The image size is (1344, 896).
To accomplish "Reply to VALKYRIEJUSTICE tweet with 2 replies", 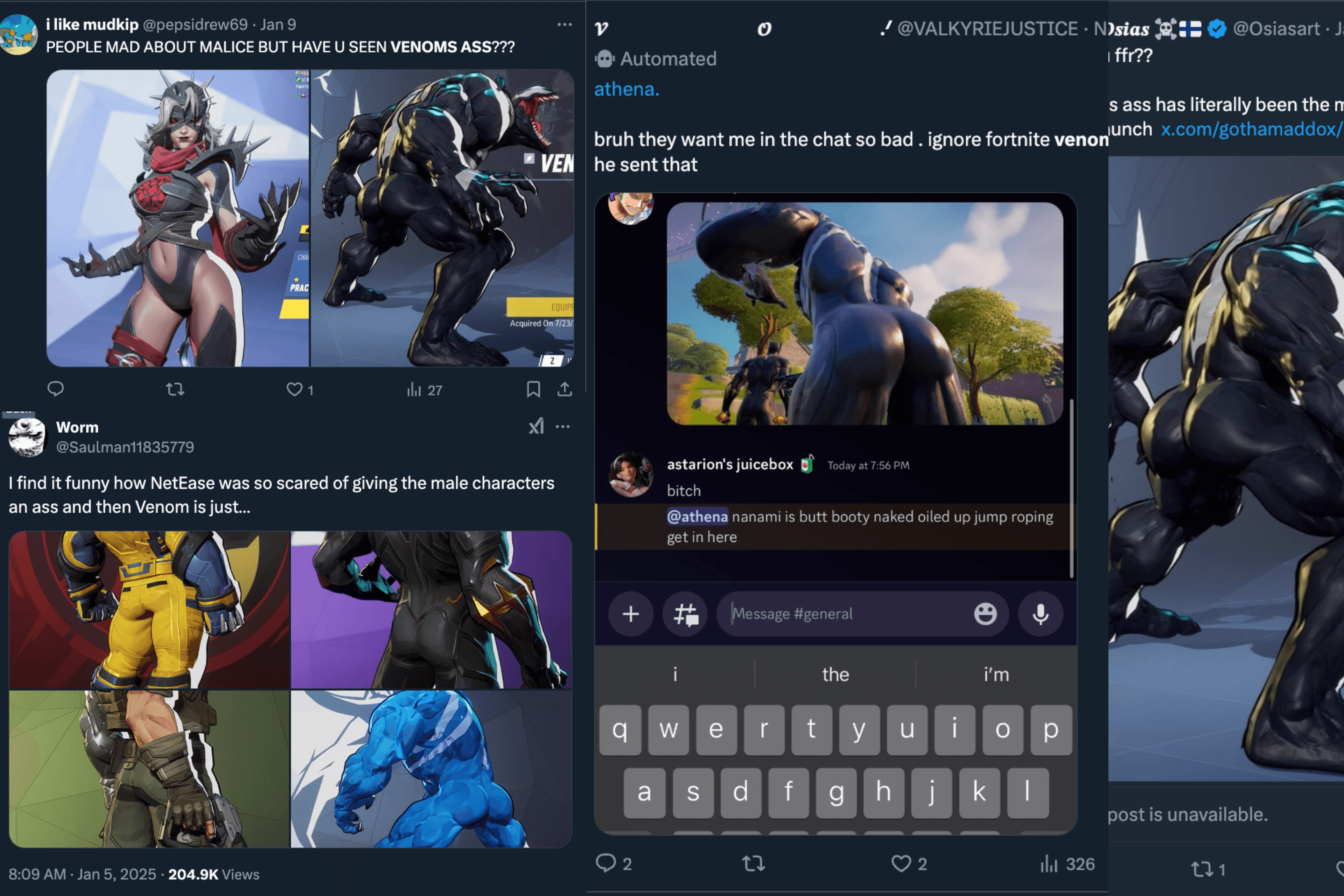I will pyautogui.click(x=614, y=863).
